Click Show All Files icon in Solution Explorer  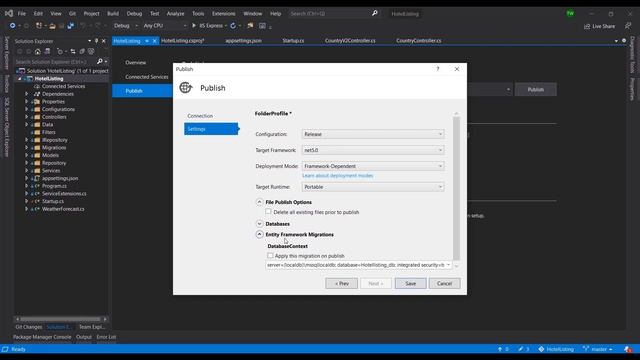click(x=91, y=51)
